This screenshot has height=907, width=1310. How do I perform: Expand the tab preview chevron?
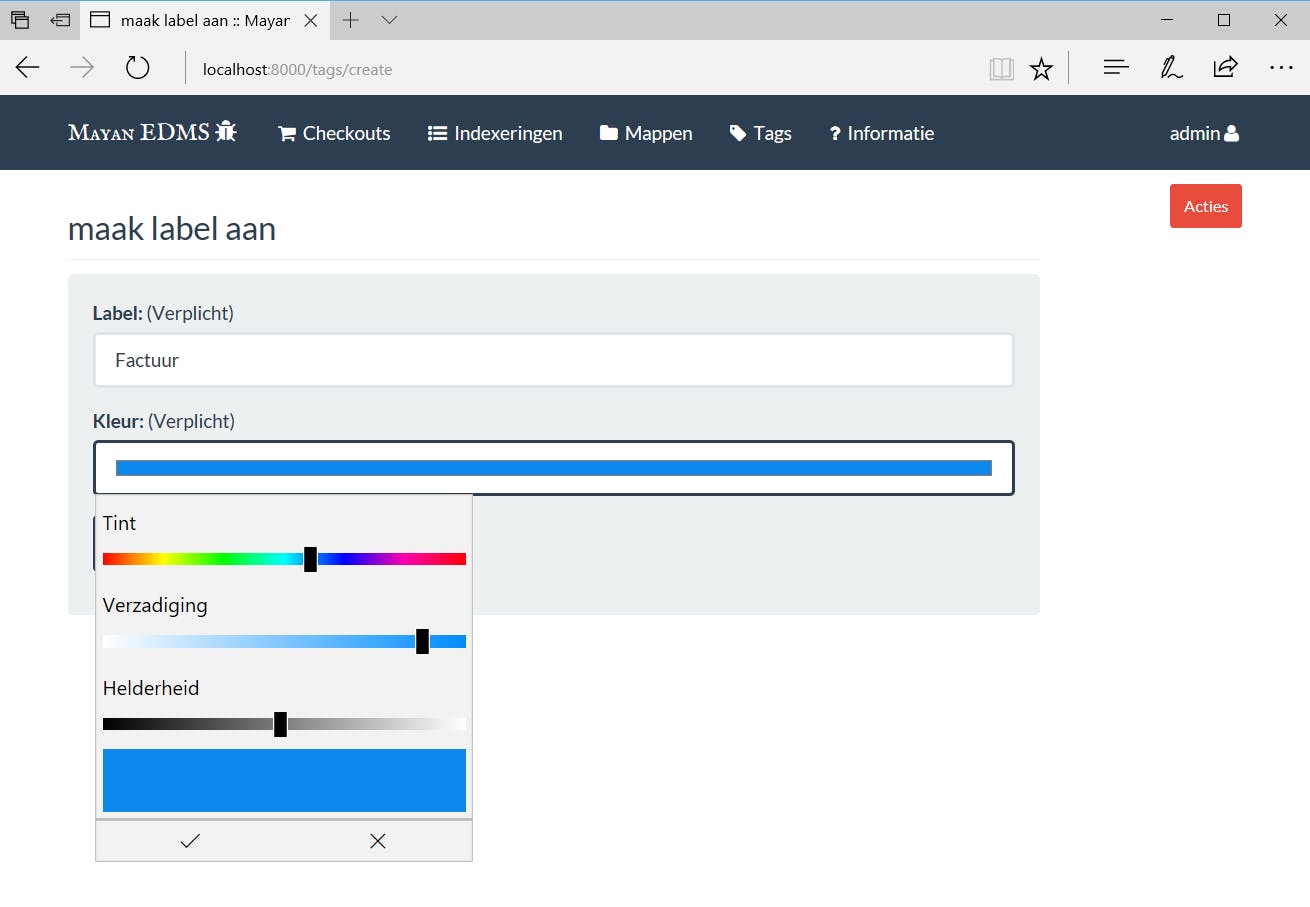coord(390,20)
